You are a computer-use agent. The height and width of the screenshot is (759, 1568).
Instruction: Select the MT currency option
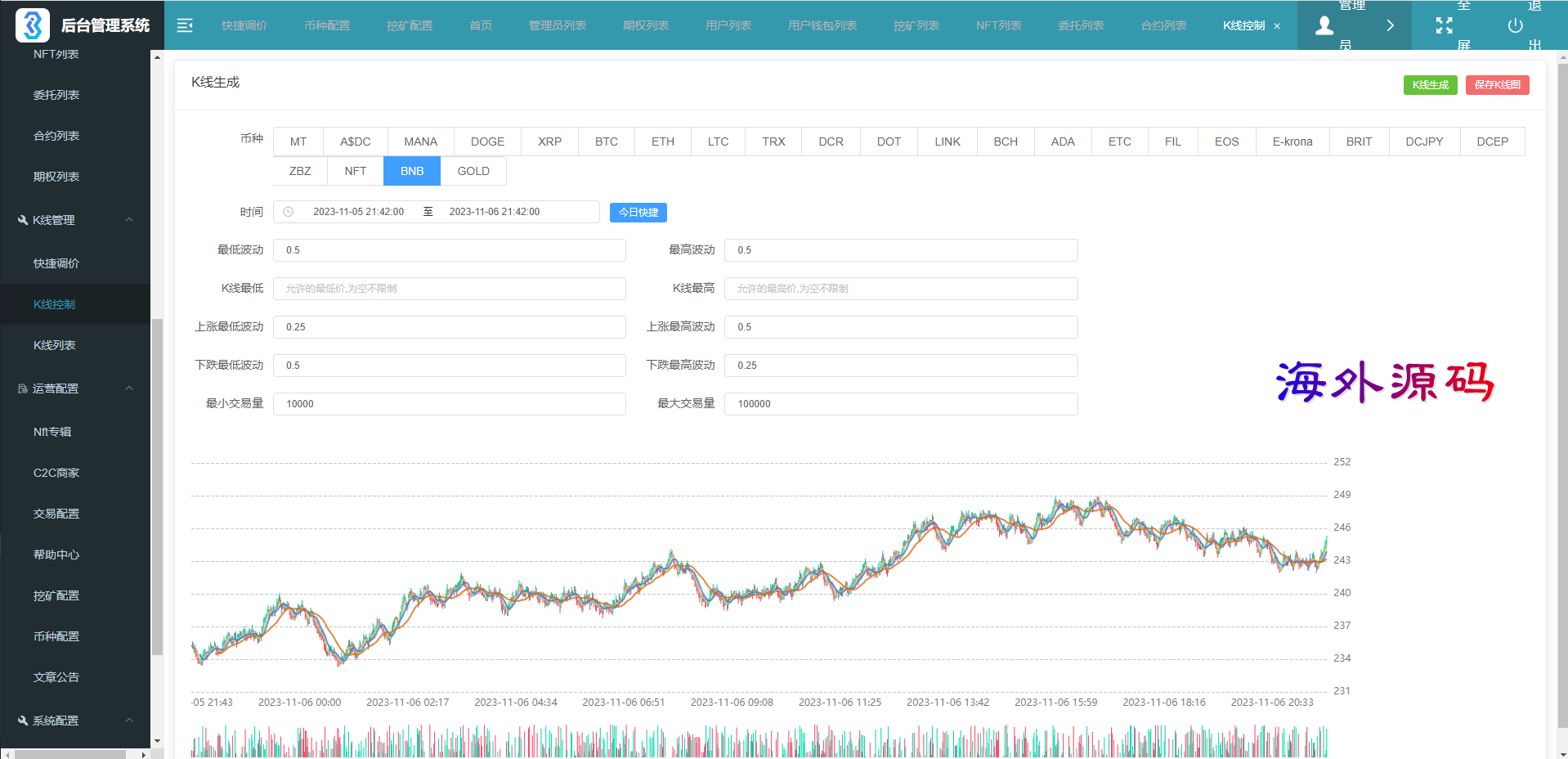tap(298, 141)
